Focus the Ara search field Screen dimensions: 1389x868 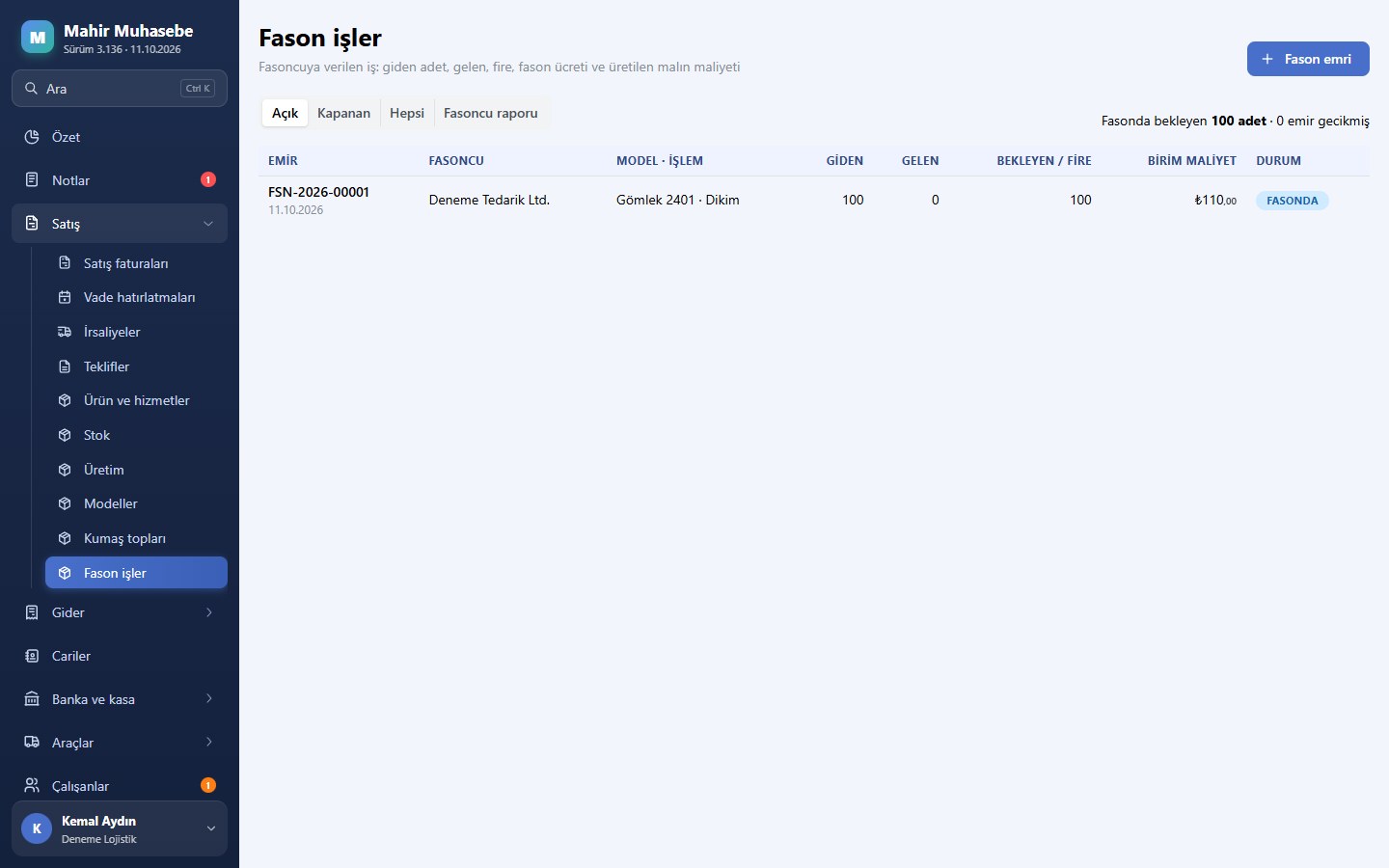pyautogui.click(x=120, y=89)
